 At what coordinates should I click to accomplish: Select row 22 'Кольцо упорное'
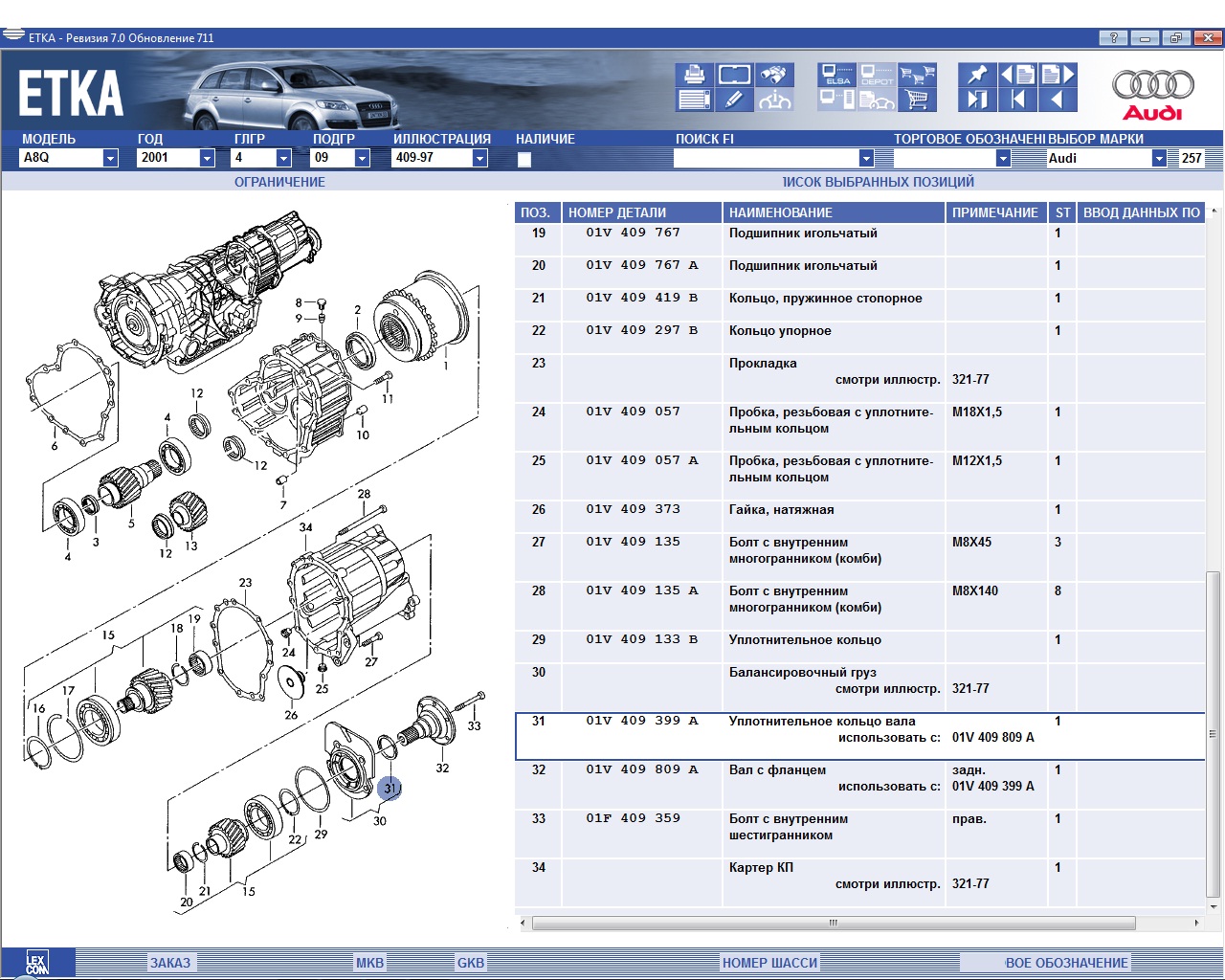(x=859, y=337)
